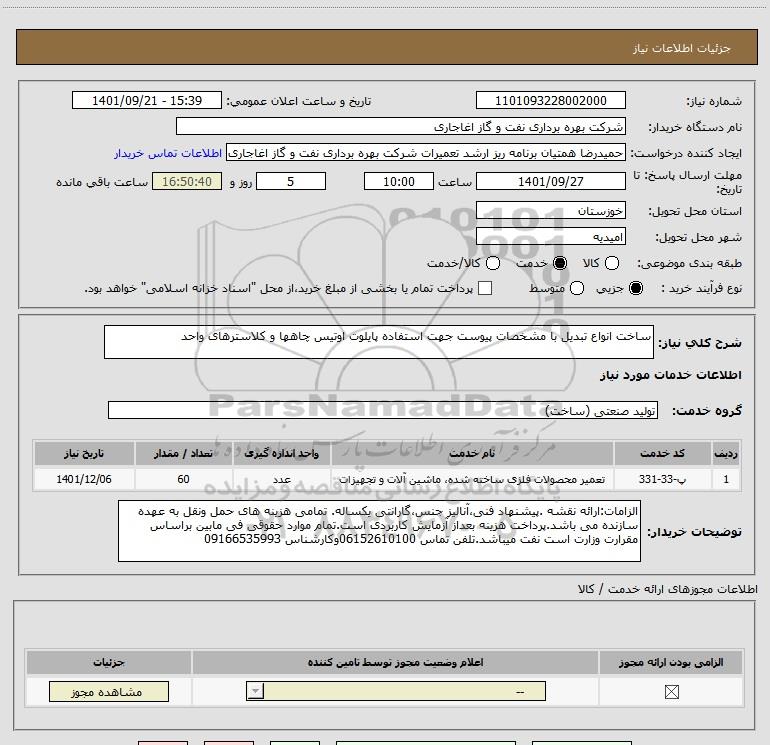Click the deadline date field 1401/09/27
Image resolution: width=770 pixels, height=745 pixels.
pyautogui.click(x=550, y=182)
